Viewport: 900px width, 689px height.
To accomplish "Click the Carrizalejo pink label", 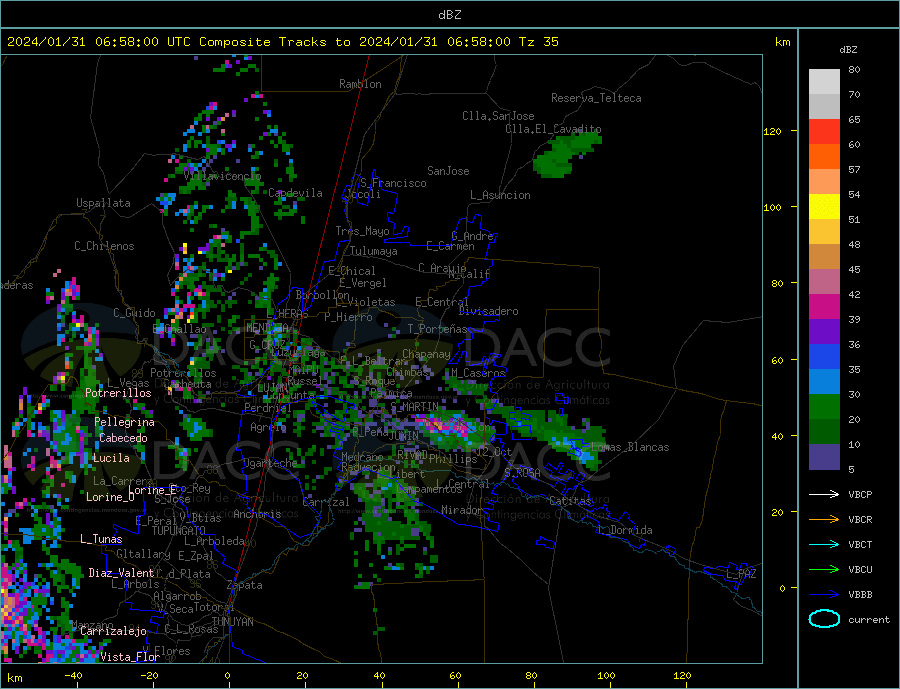I will click(x=113, y=632).
